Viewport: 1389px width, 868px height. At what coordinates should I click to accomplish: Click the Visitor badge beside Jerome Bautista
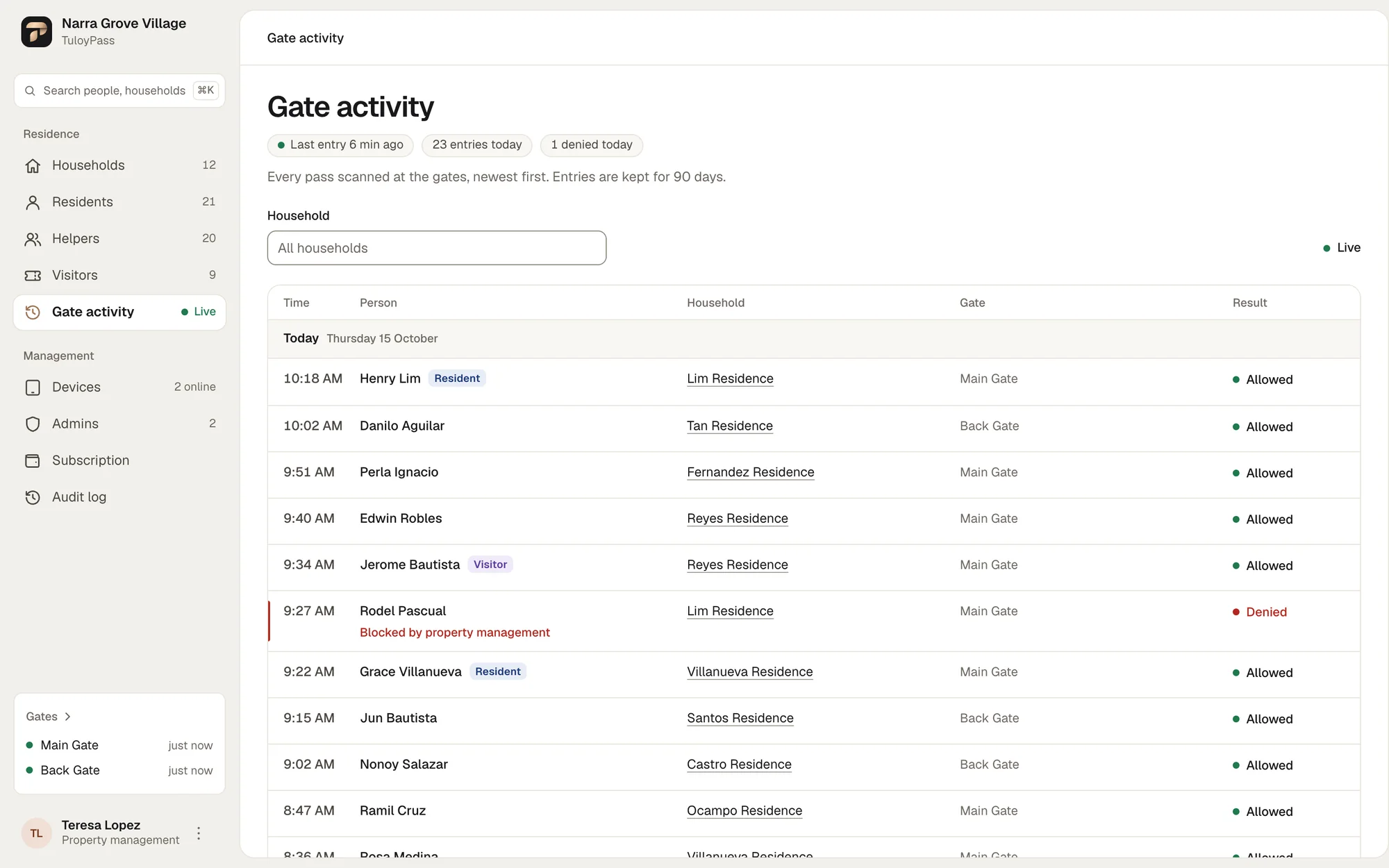pos(490,565)
